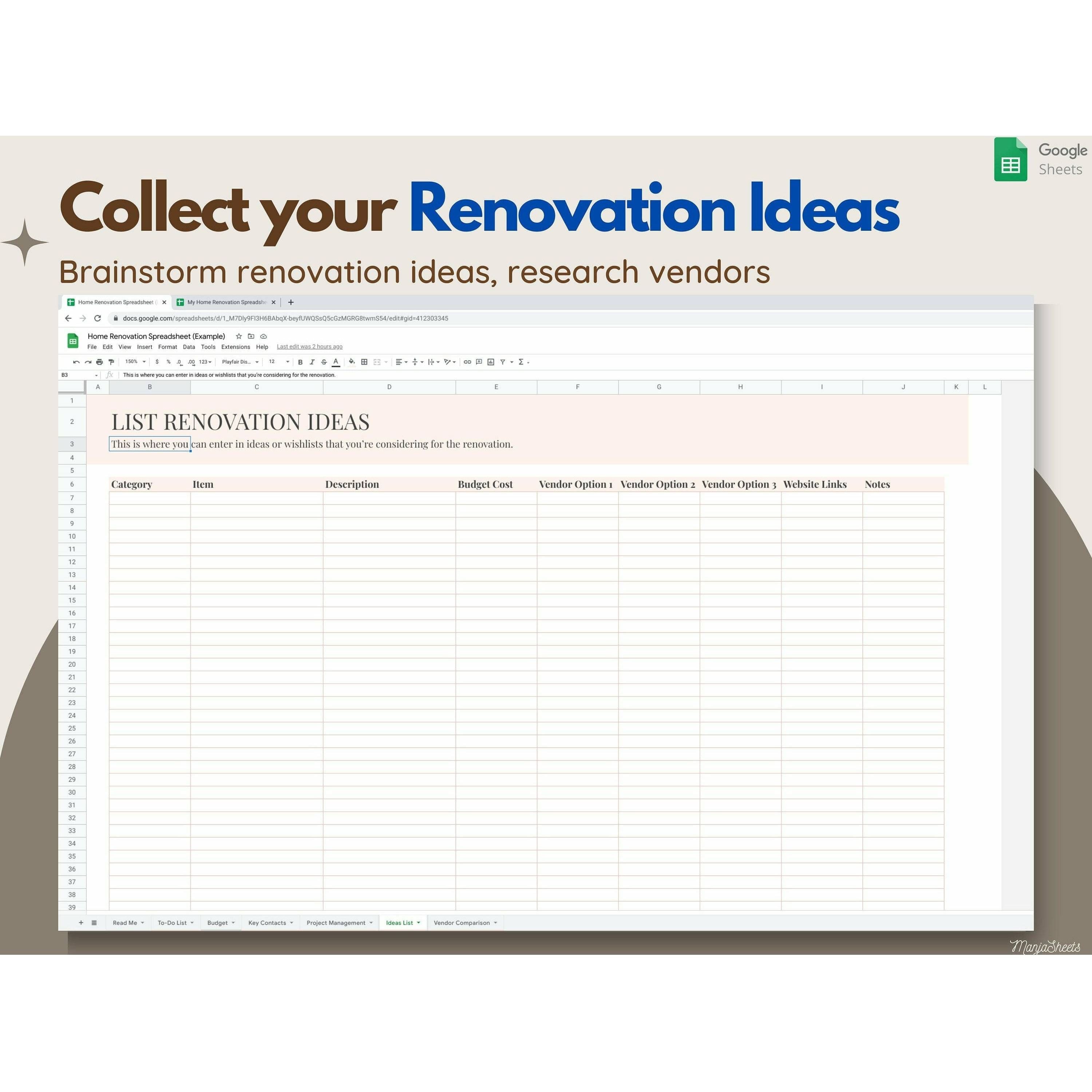Click the 'Last edit was 2 hours ago' link
The width and height of the screenshot is (1092, 1092).
(310, 347)
